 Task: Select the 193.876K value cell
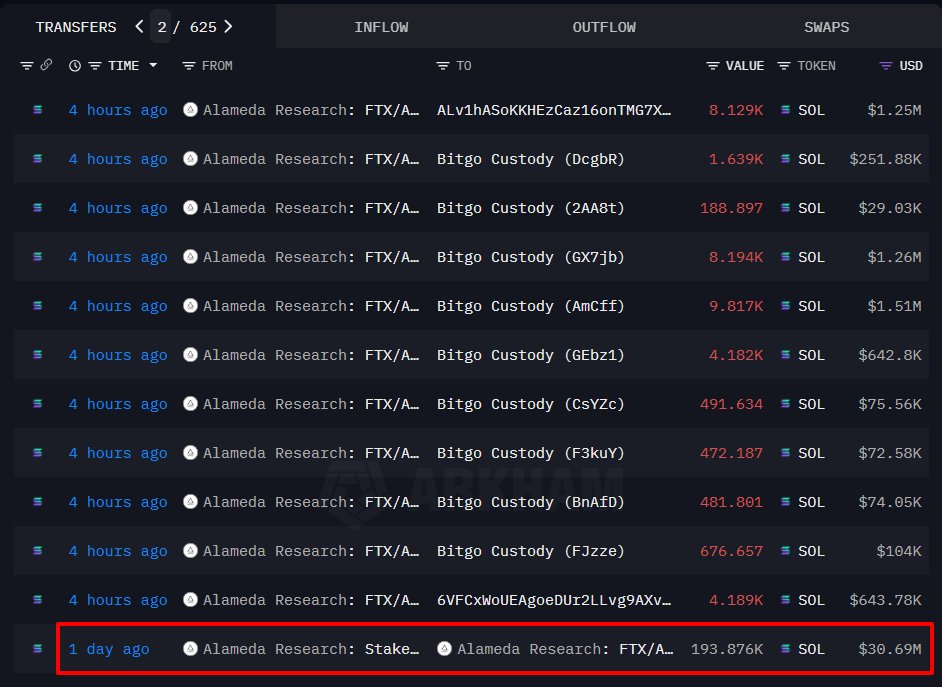click(727, 649)
